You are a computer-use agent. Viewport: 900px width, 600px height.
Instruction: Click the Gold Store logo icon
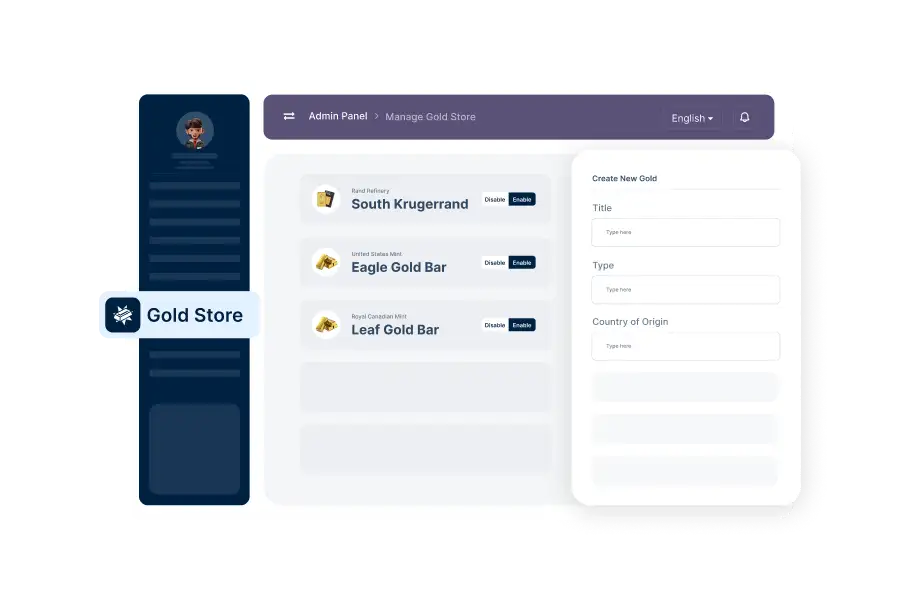(x=123, y=315)
